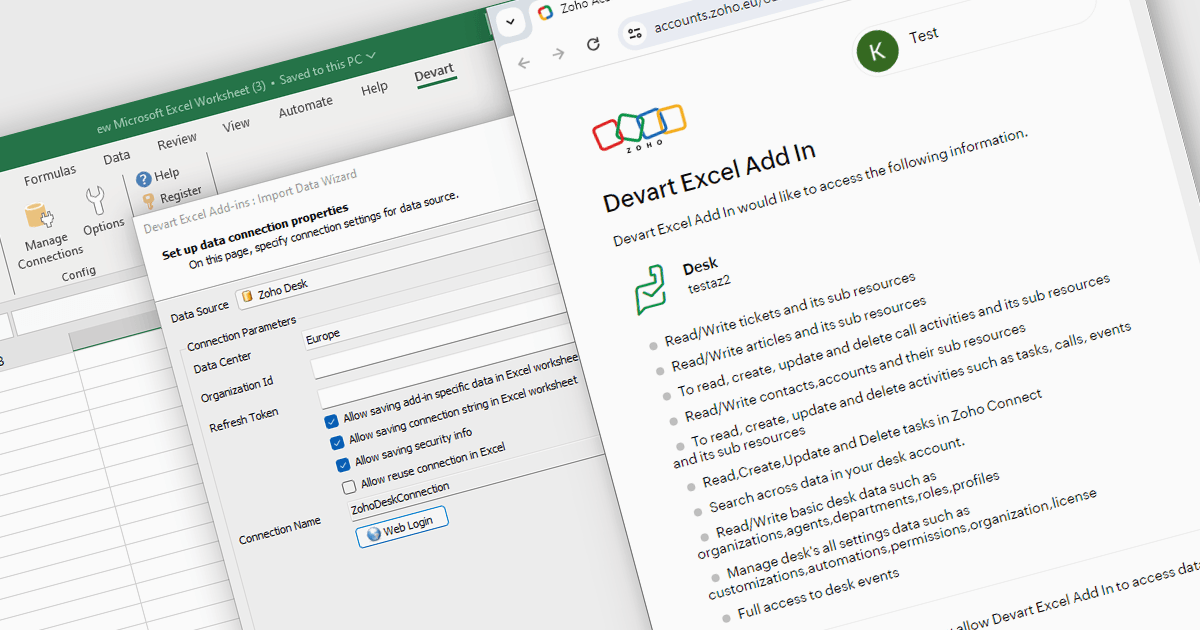Click the Register key icon
Screen dimensions: 1200x630
148,200
